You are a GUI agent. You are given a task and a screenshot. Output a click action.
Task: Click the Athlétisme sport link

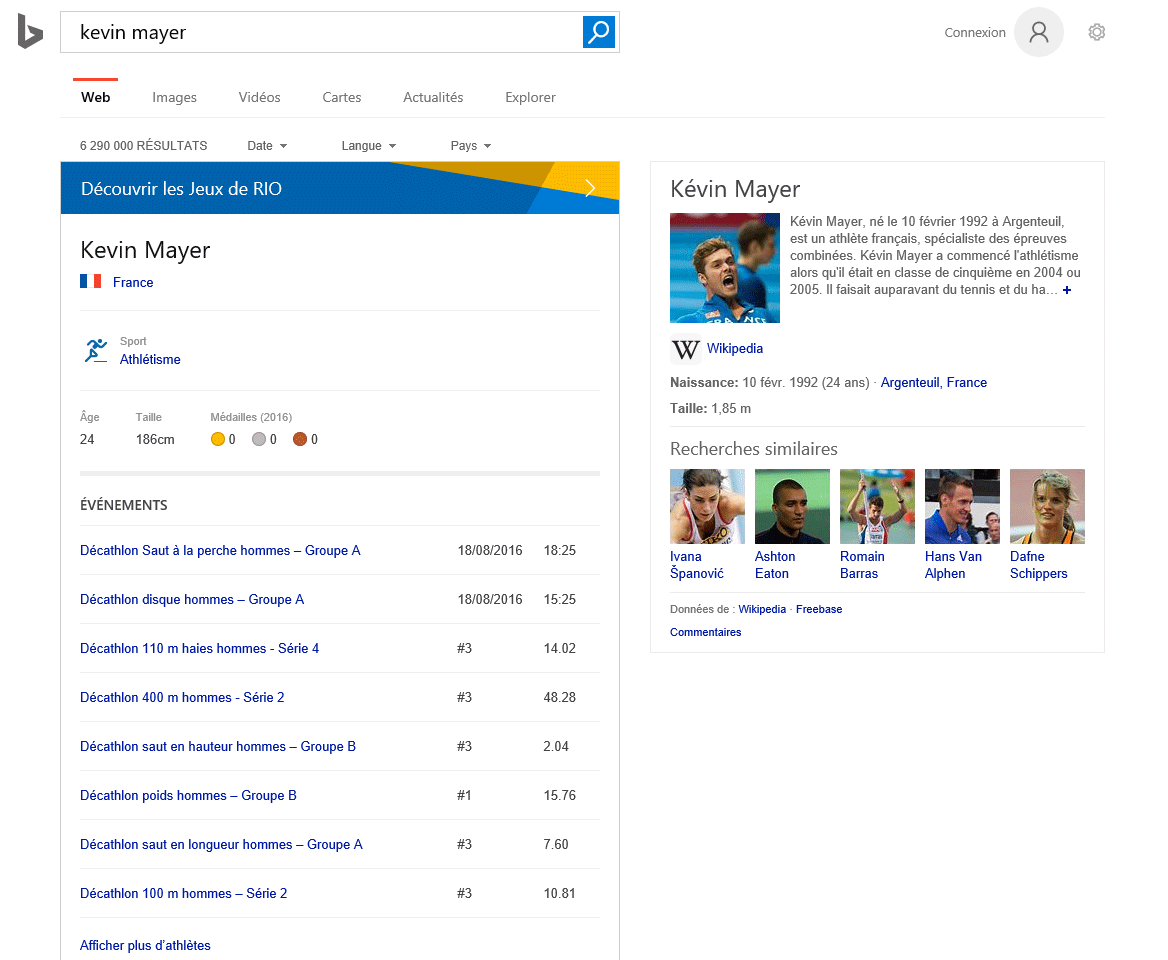tap(150, 359)
